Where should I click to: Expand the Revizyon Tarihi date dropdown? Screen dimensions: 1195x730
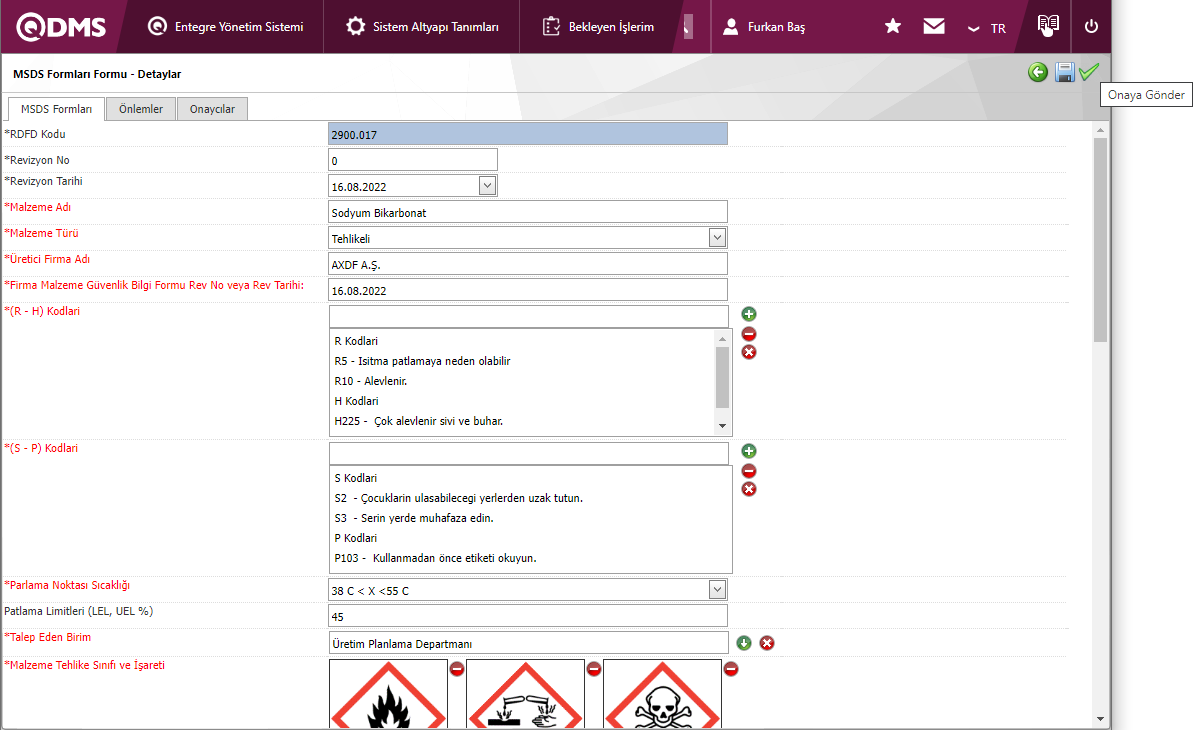pyautogui.click(x=487, y=186)
